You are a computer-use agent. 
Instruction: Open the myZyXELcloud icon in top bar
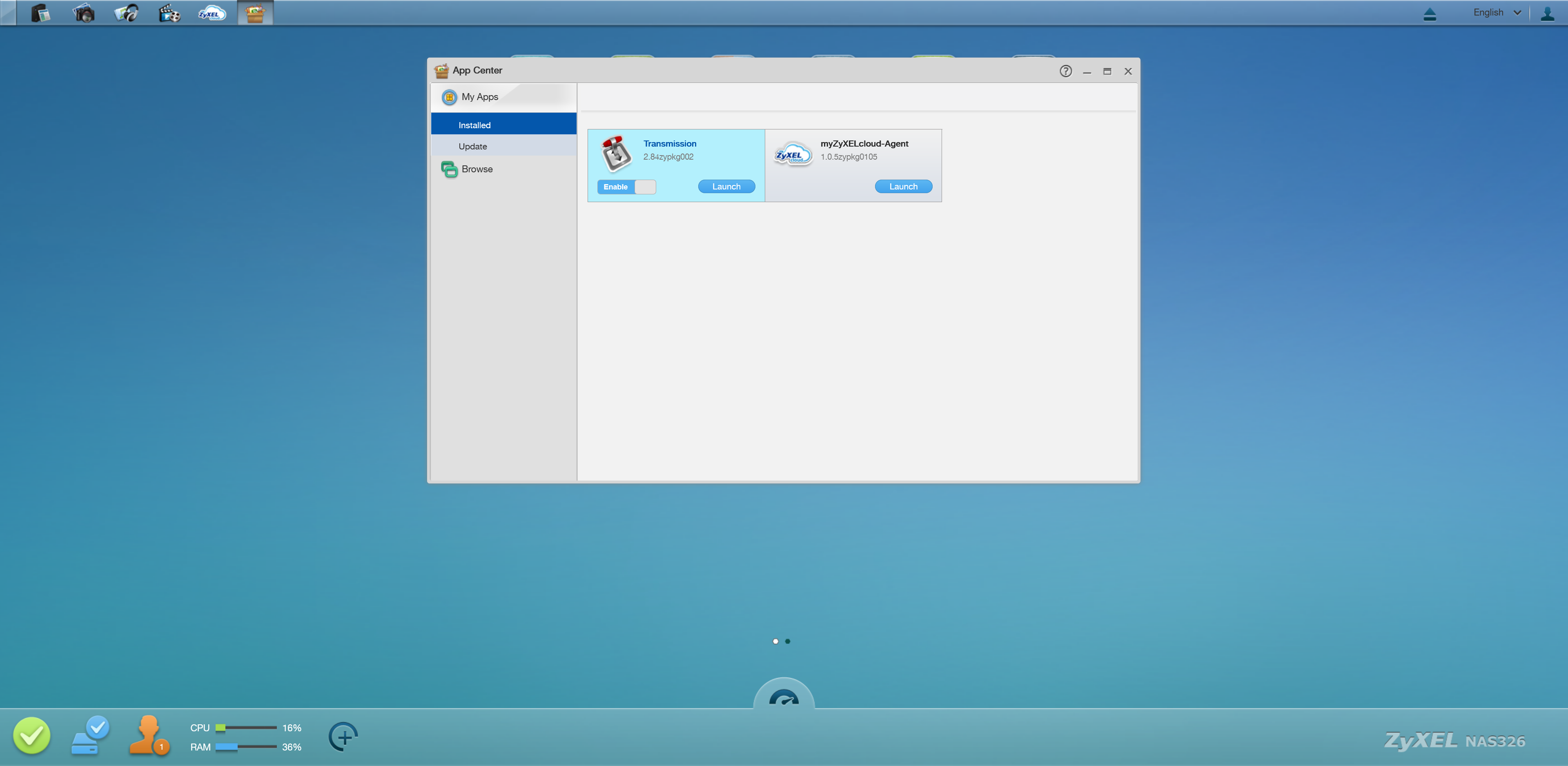(x=212, y=13)
